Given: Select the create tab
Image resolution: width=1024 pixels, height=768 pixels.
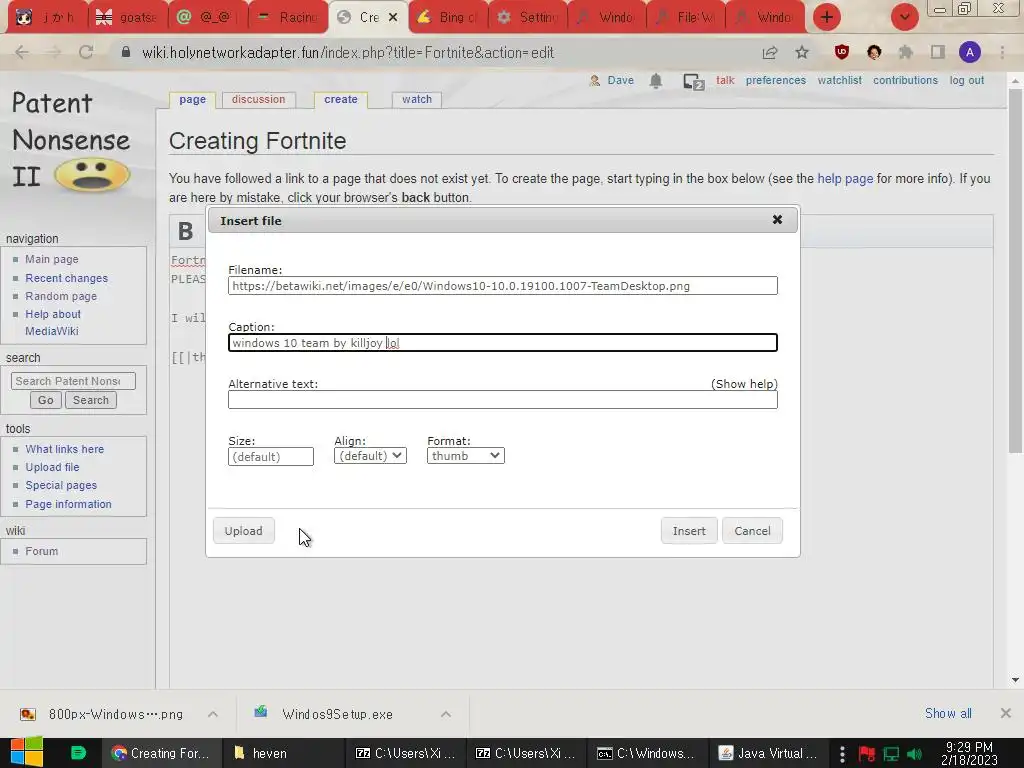Looking at the screenshot, I should pyautogui.click(x=340, y=99).
